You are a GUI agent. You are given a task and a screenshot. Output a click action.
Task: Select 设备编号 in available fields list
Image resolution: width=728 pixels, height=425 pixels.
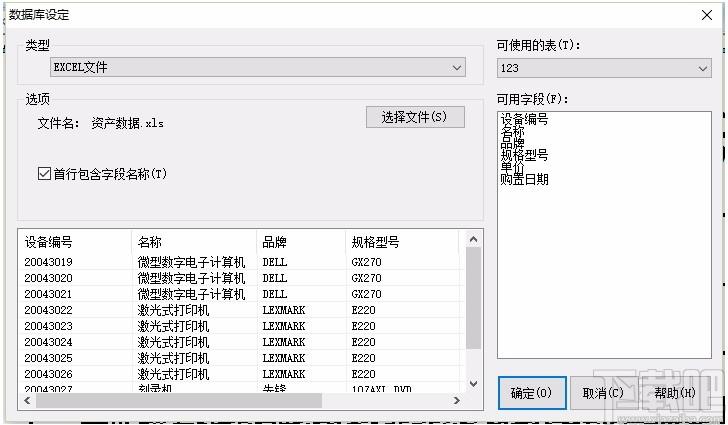[524, 119]
